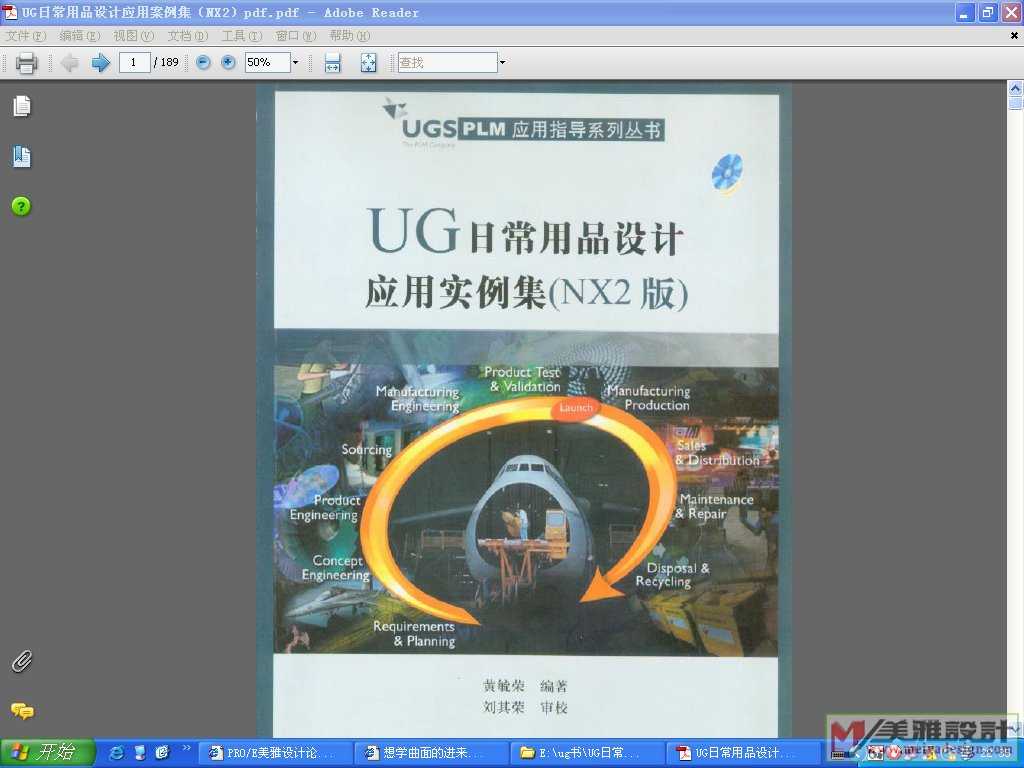This screenshot has height=768, width=1024.
Task: Zoom in with the plus button
Action: coord(228,63)
